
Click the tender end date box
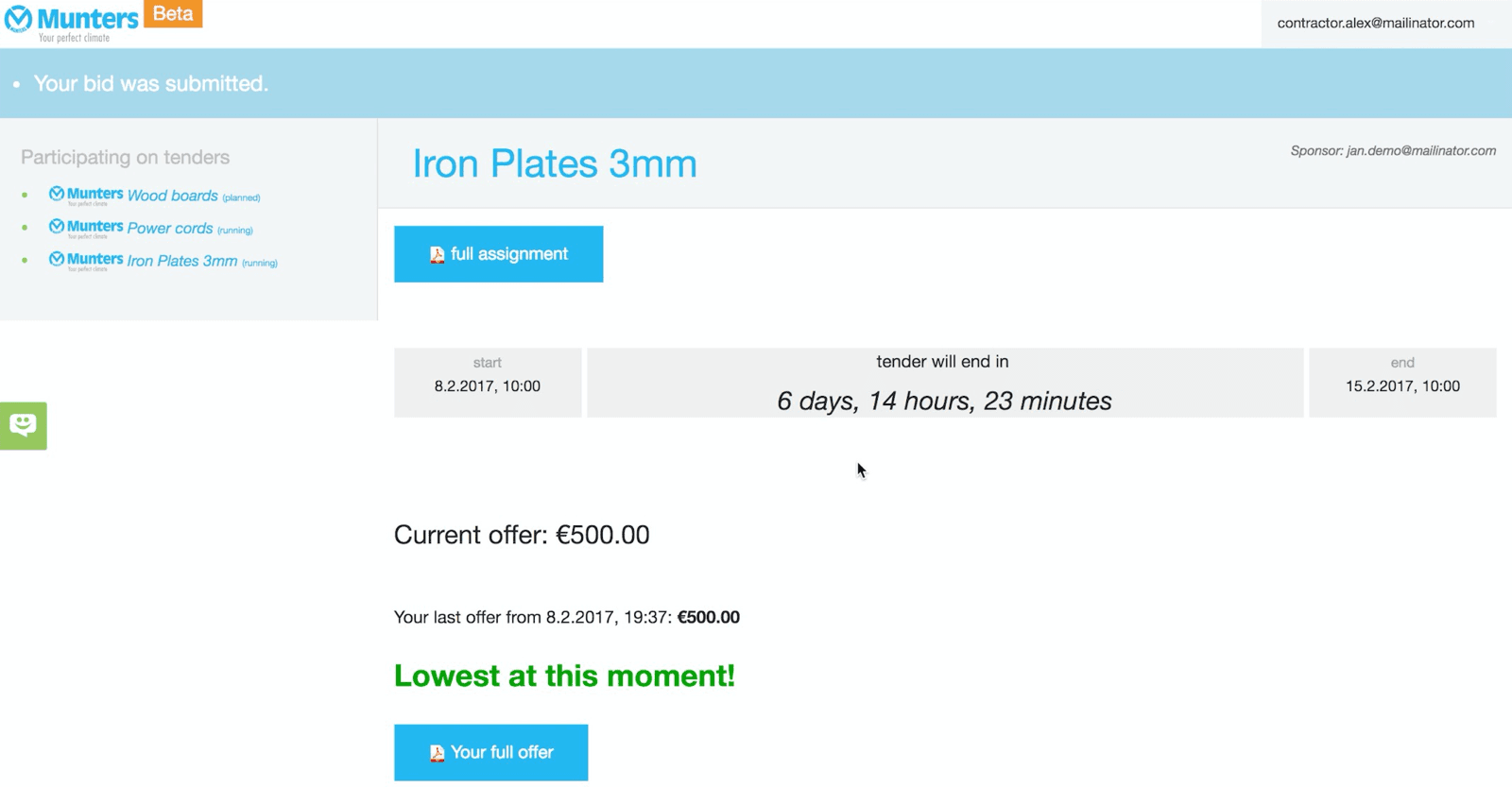[x=1402, y=383]
